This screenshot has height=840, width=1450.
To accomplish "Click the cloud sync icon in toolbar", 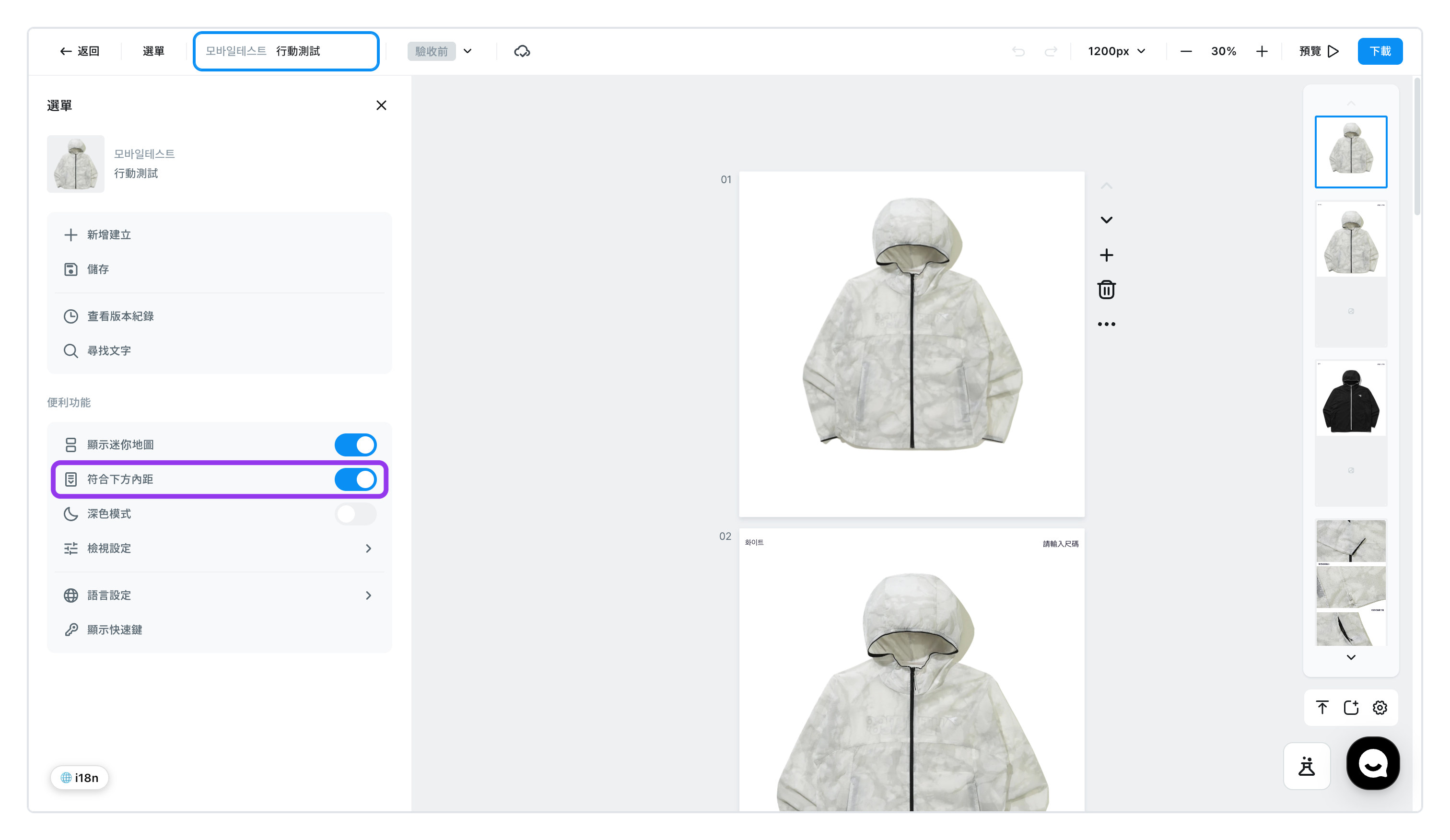I will (521, 51).
